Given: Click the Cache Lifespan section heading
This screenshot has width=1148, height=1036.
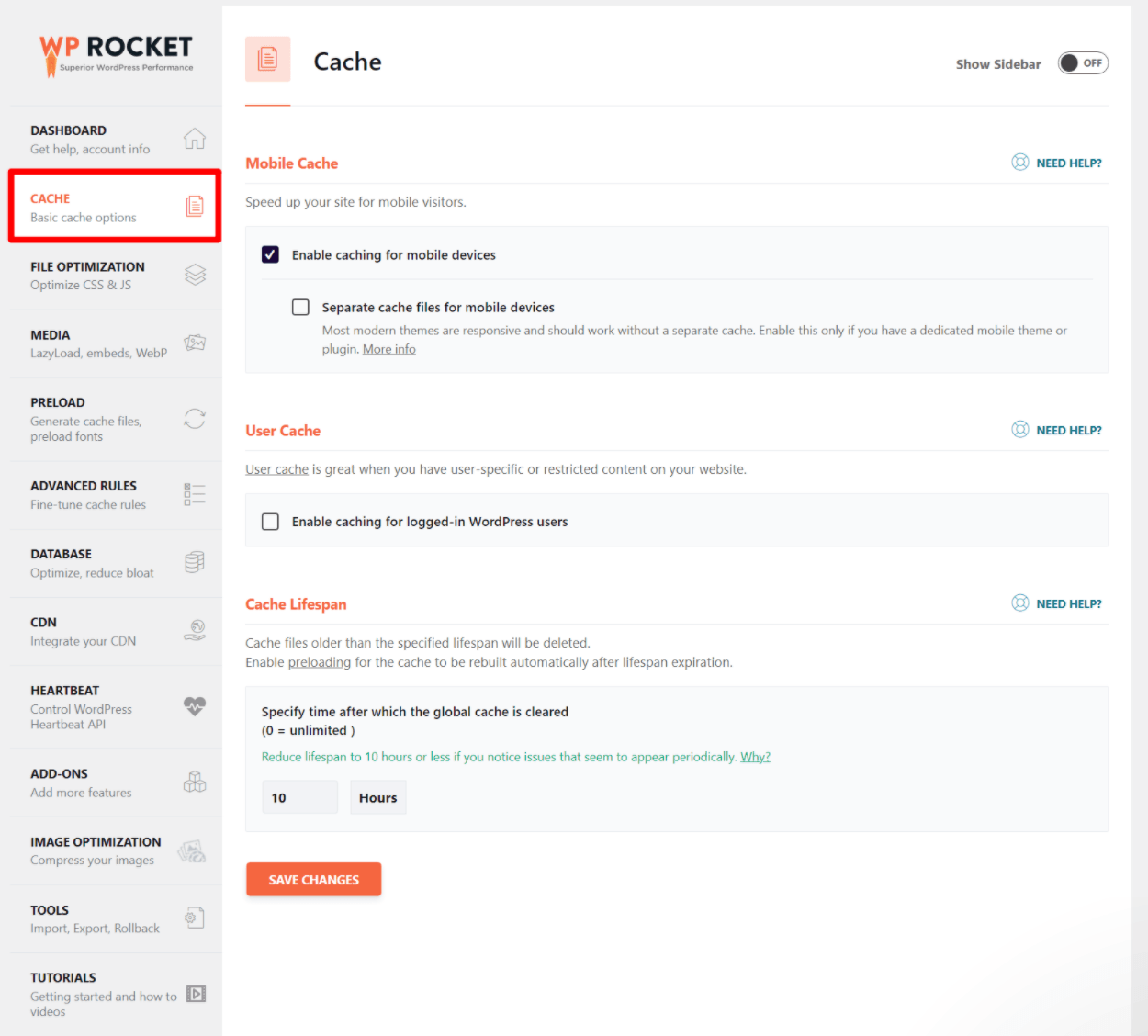Looking at the screenshot, I should click(296, 604).
